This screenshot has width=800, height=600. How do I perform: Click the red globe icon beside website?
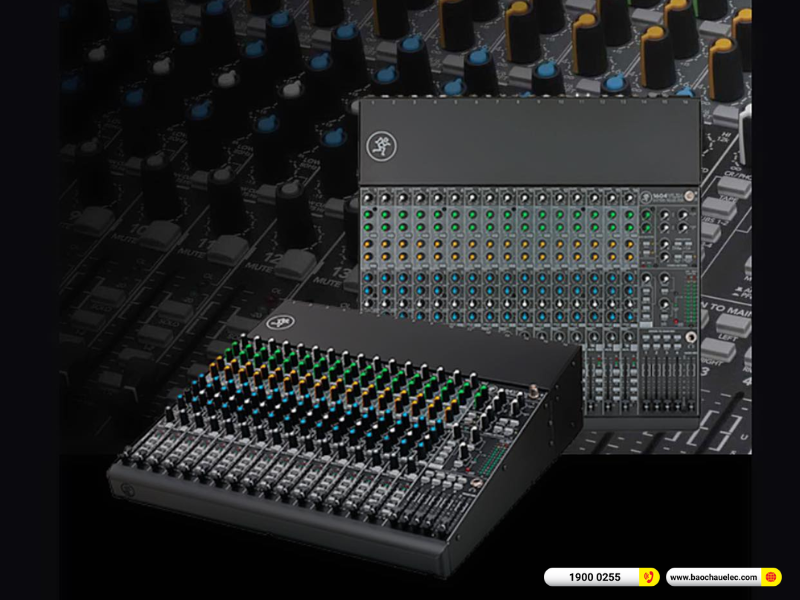[770, 577]
